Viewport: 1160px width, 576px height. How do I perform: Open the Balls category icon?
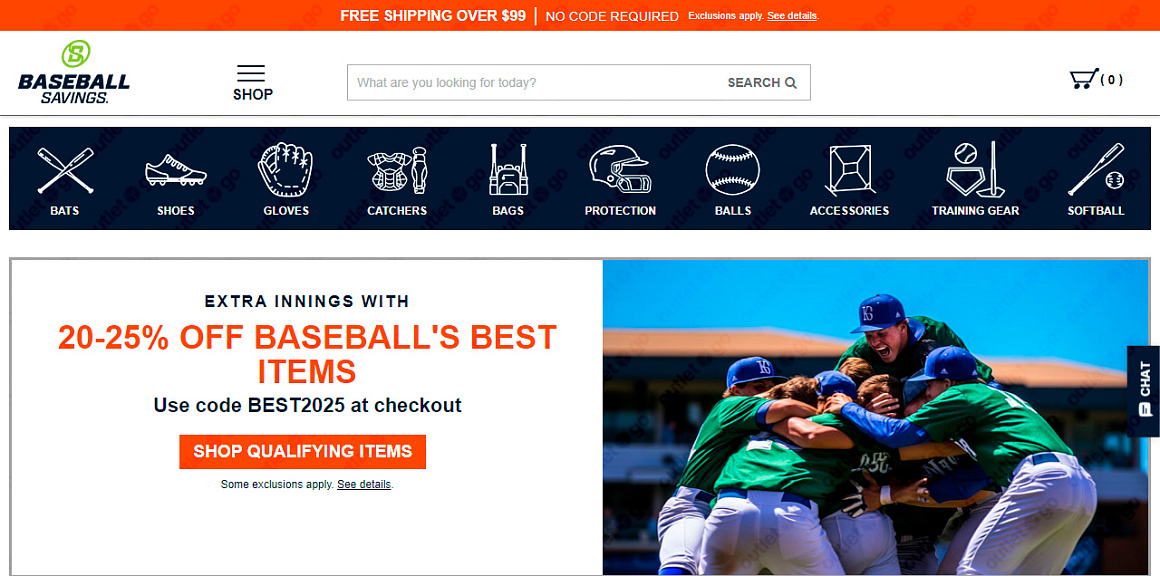732,169
